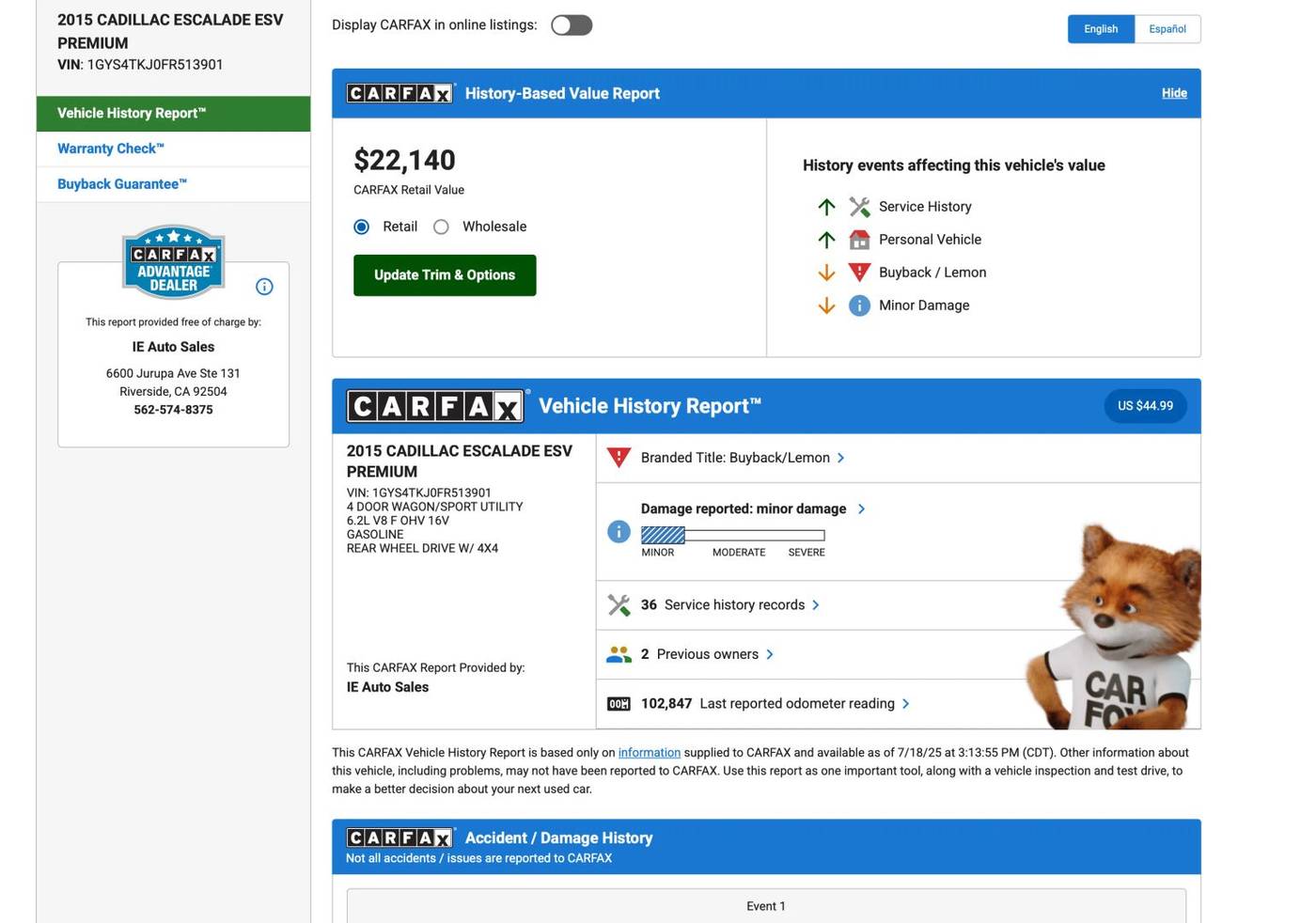Click the odometer reading icon
The width and height of the screenshot is (1316, 923).
(619, 704)
